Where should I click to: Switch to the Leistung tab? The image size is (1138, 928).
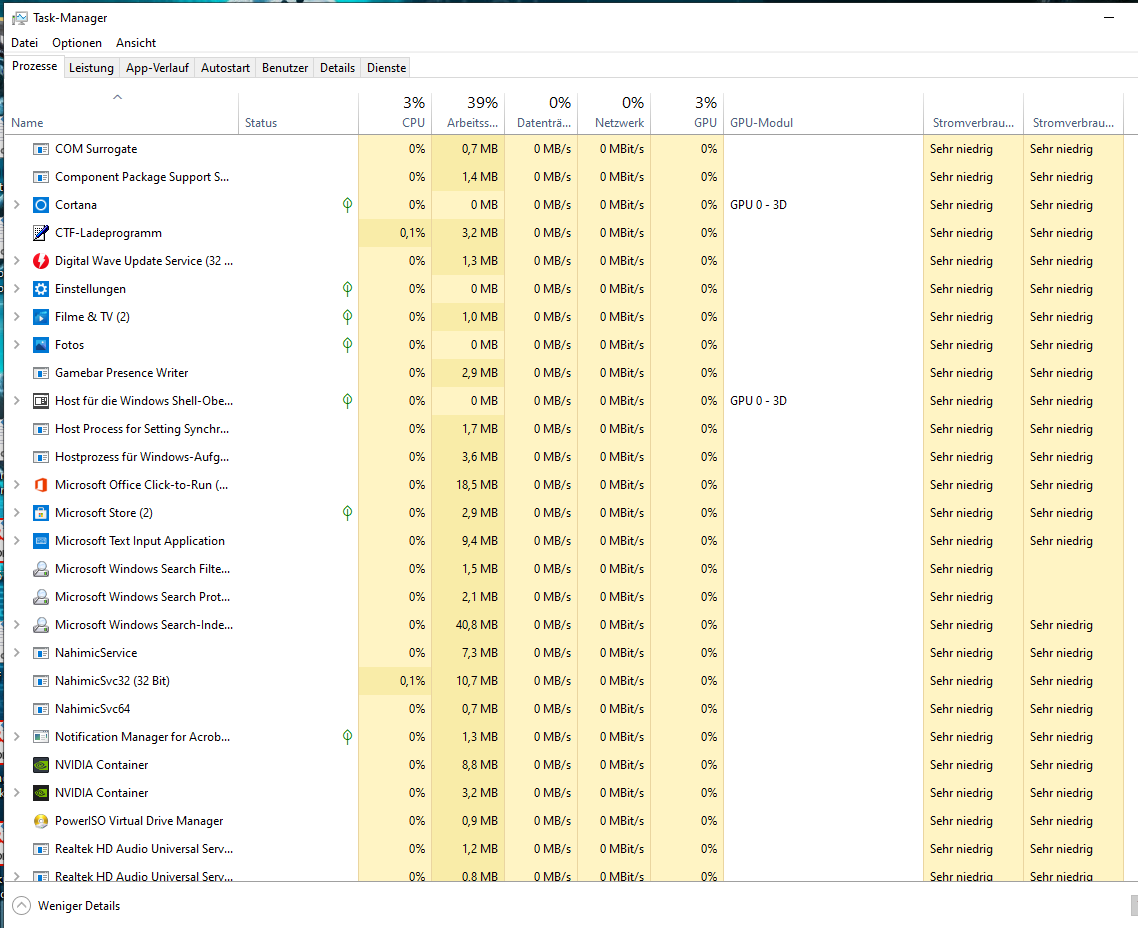(91, 67)
